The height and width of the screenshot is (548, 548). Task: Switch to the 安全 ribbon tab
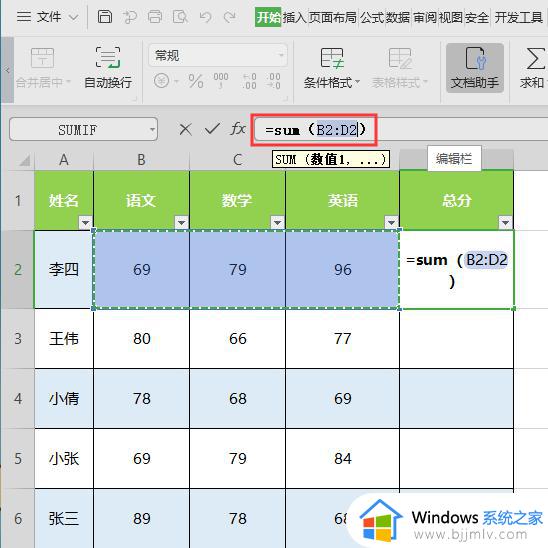pyautogui.click(x=476, y=17)
